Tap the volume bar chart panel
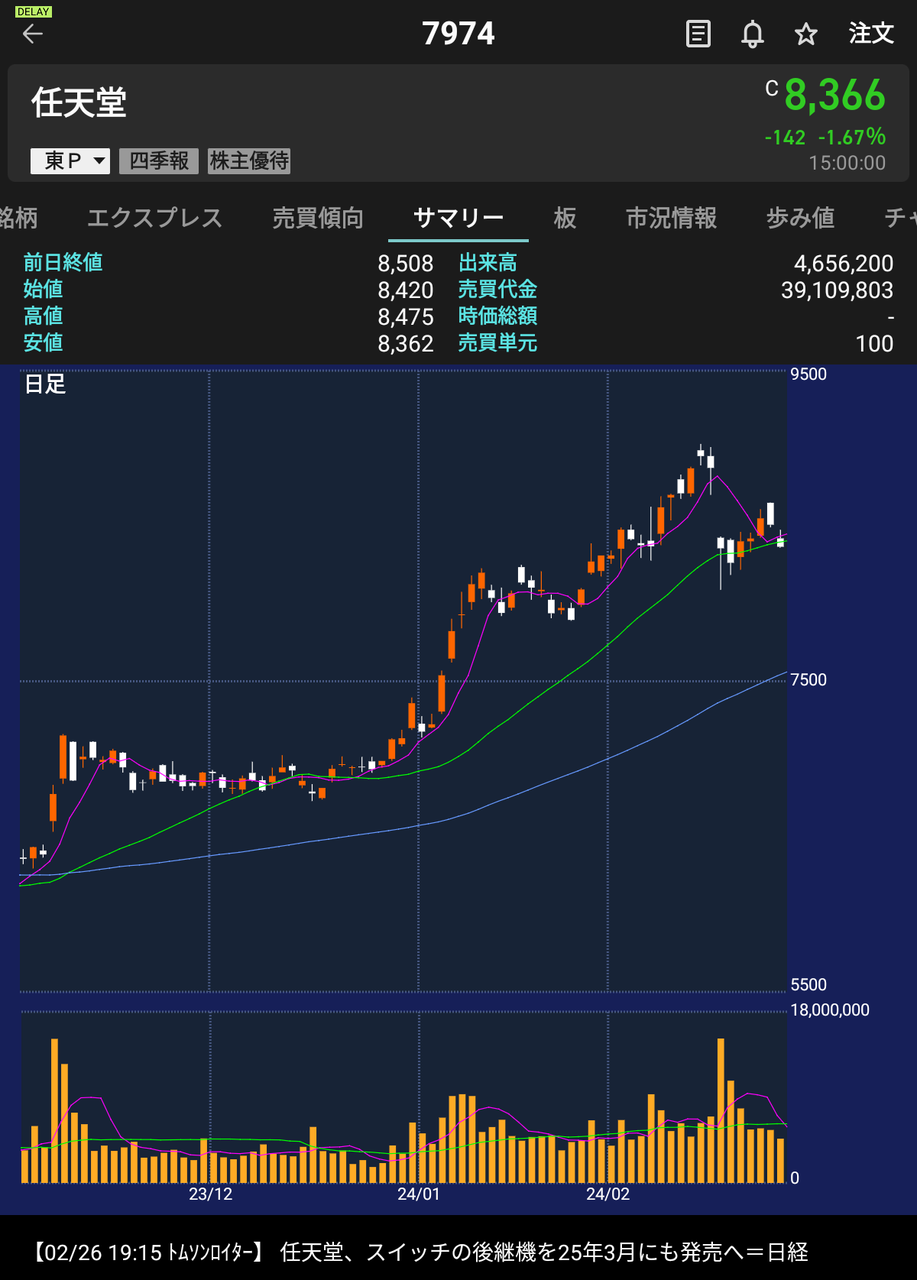Screen dimensions: 917x1280 [x=404, y=1098]
